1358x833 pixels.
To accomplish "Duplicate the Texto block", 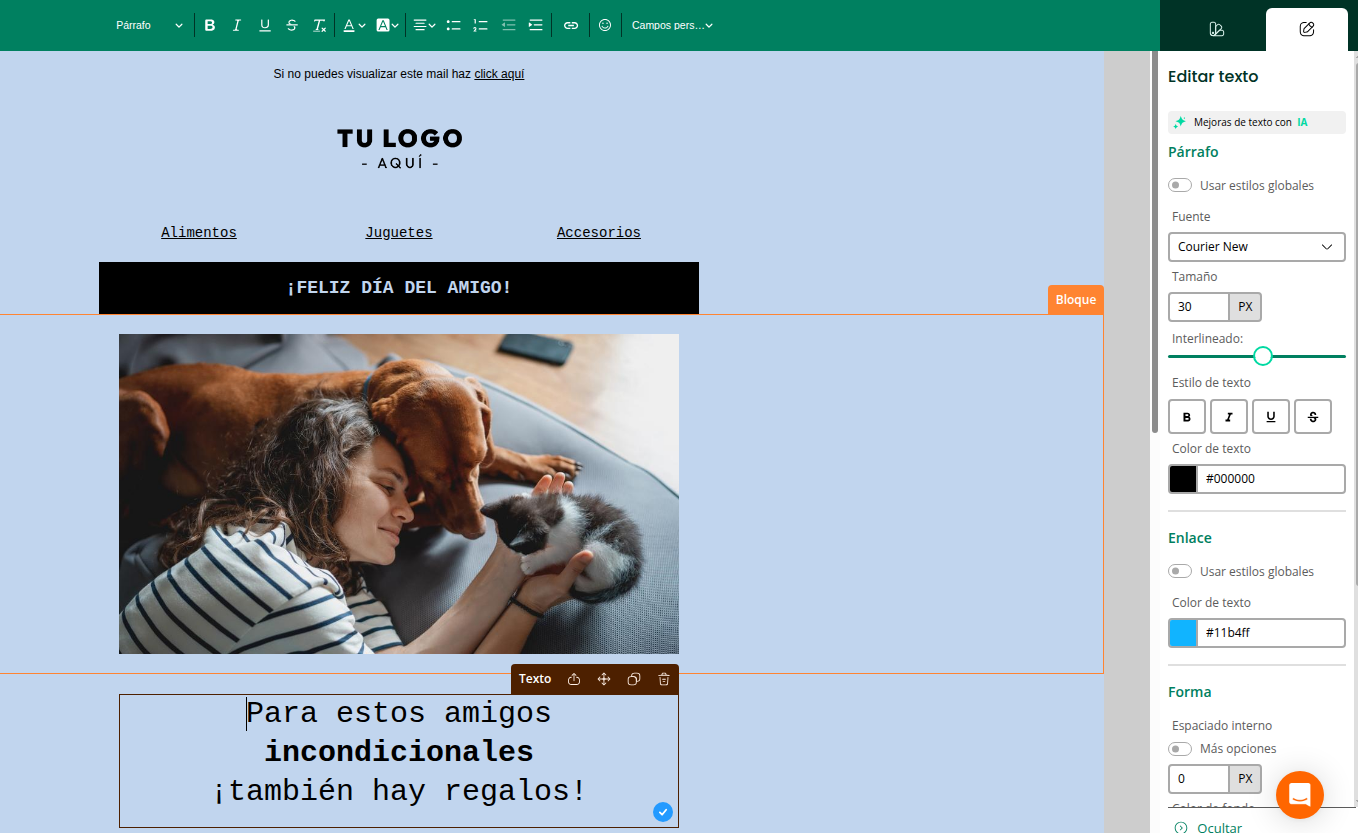I will 634,679.
